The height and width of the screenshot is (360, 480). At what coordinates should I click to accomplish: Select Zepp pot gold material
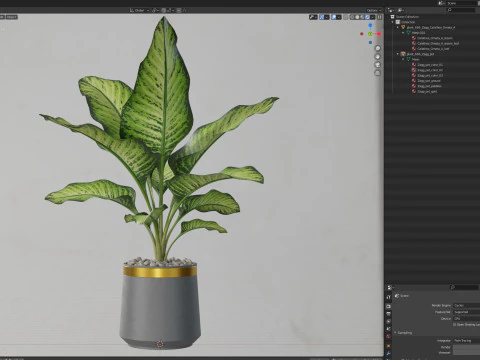[x=427, y=91]
